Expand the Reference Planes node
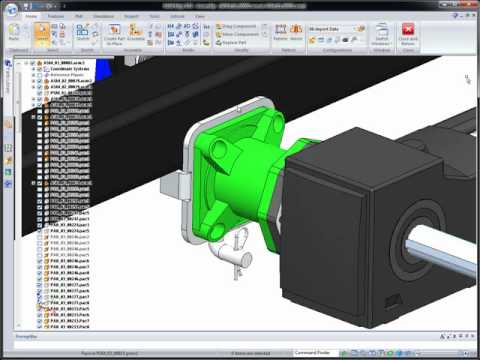This screenshot has height=360, width=480. (33, 75)
